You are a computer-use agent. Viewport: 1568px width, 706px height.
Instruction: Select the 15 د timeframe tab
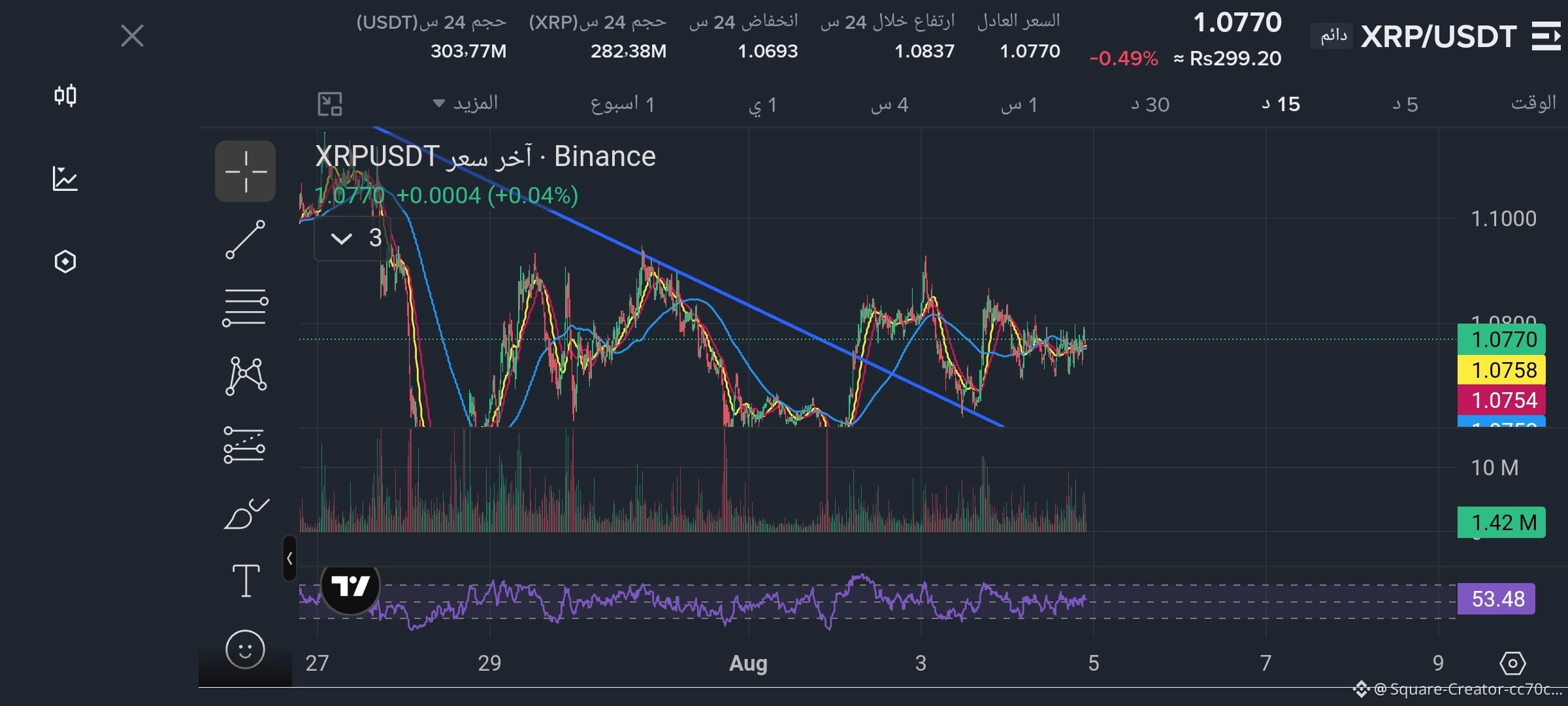click(x=1281, y=104)
